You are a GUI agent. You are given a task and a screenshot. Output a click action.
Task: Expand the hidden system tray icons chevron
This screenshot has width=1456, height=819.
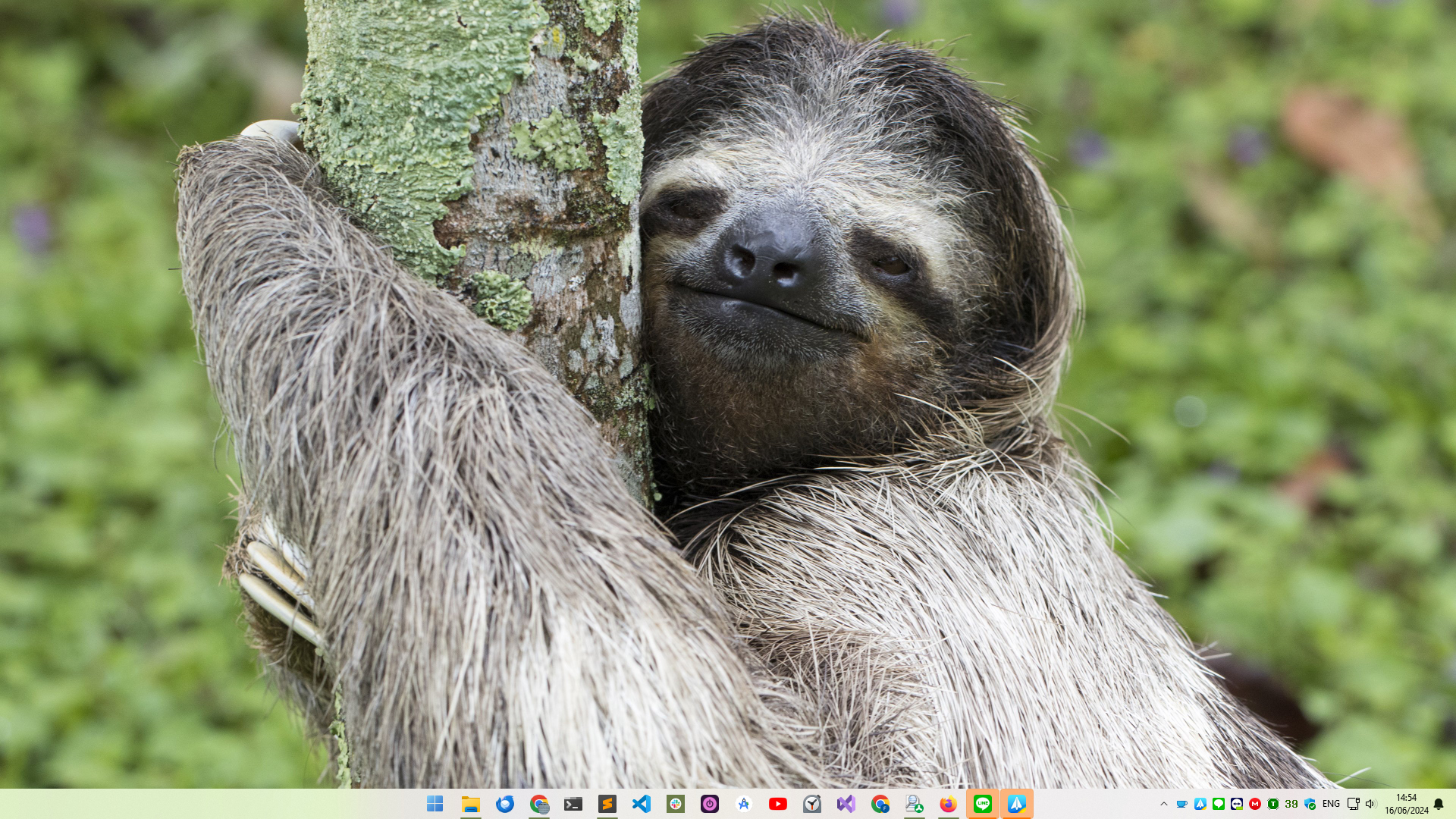[x=1164, y=804]
